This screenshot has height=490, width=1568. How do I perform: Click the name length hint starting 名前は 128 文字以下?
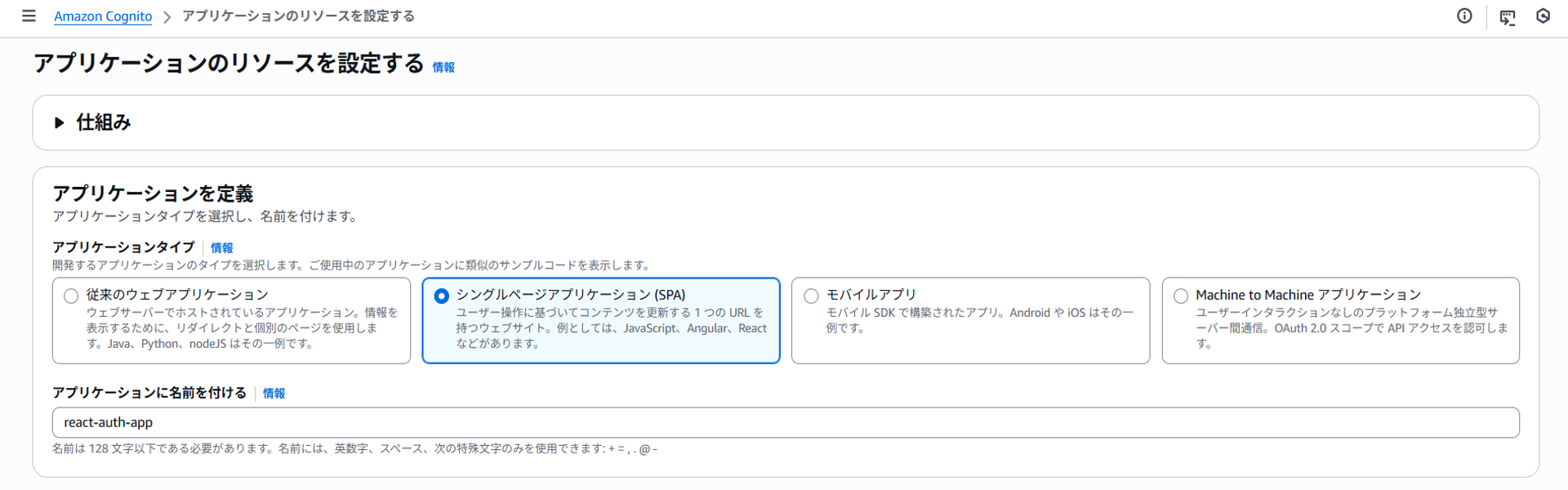pos(354,448)
